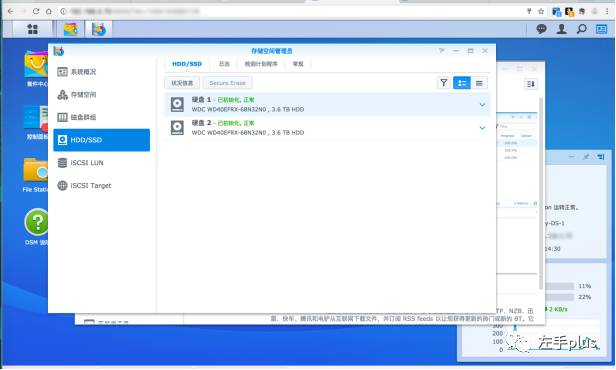Click the 11% usage bar in resource widget

(559, 286)
